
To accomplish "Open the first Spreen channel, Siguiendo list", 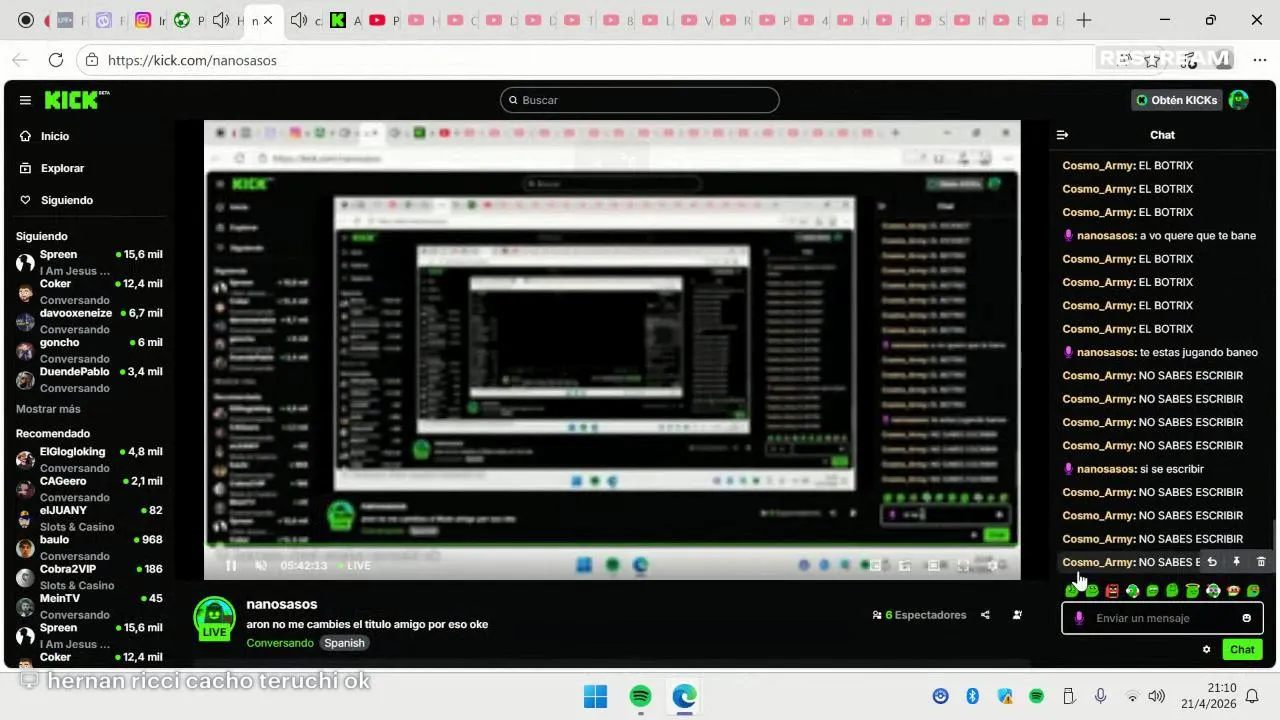I will [x=89, y=262].
